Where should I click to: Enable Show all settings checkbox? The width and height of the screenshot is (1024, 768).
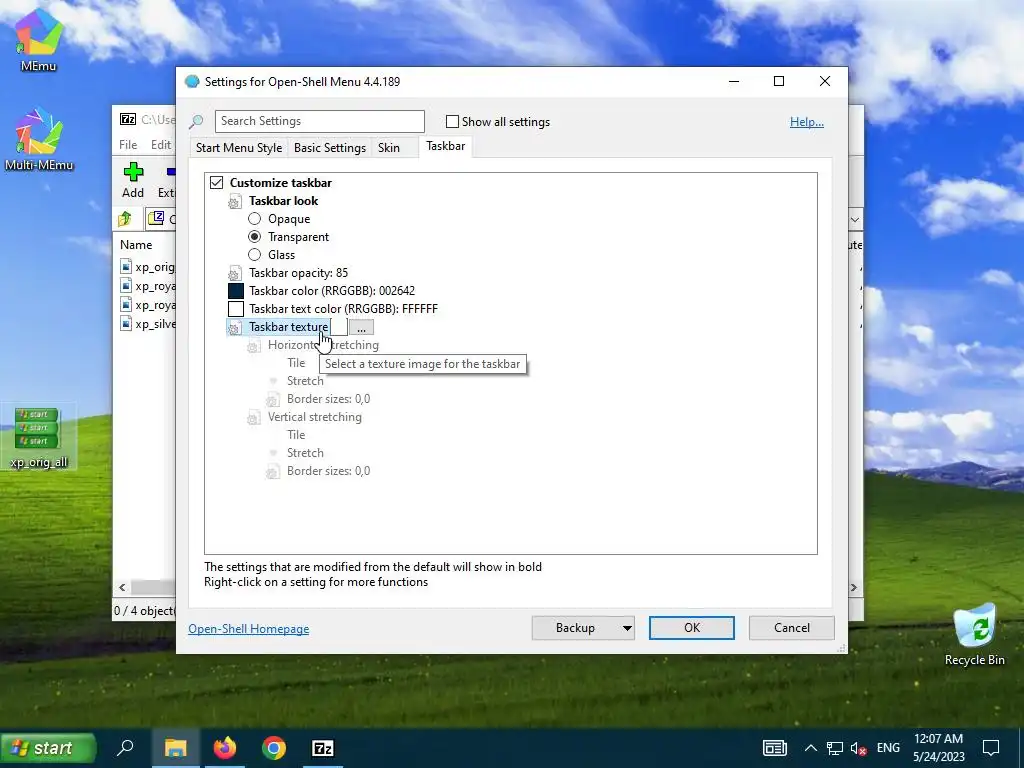(452, 121)
